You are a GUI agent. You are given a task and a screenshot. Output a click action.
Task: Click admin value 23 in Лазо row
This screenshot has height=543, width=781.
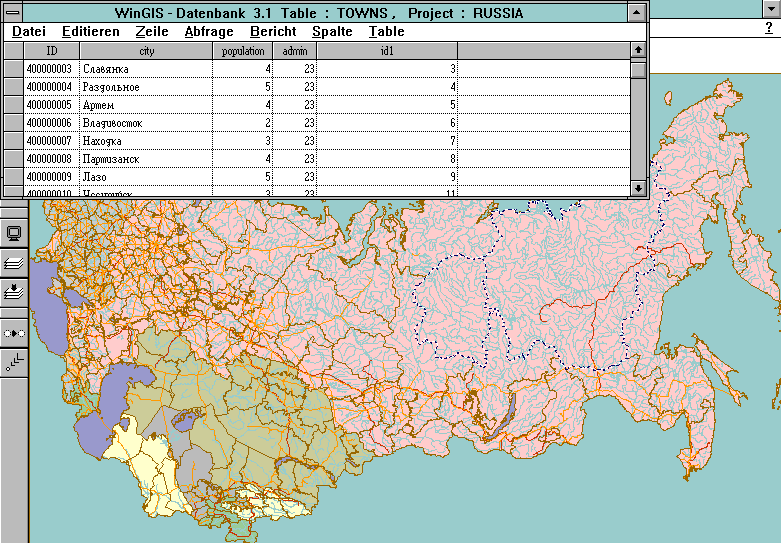point(295,176)
